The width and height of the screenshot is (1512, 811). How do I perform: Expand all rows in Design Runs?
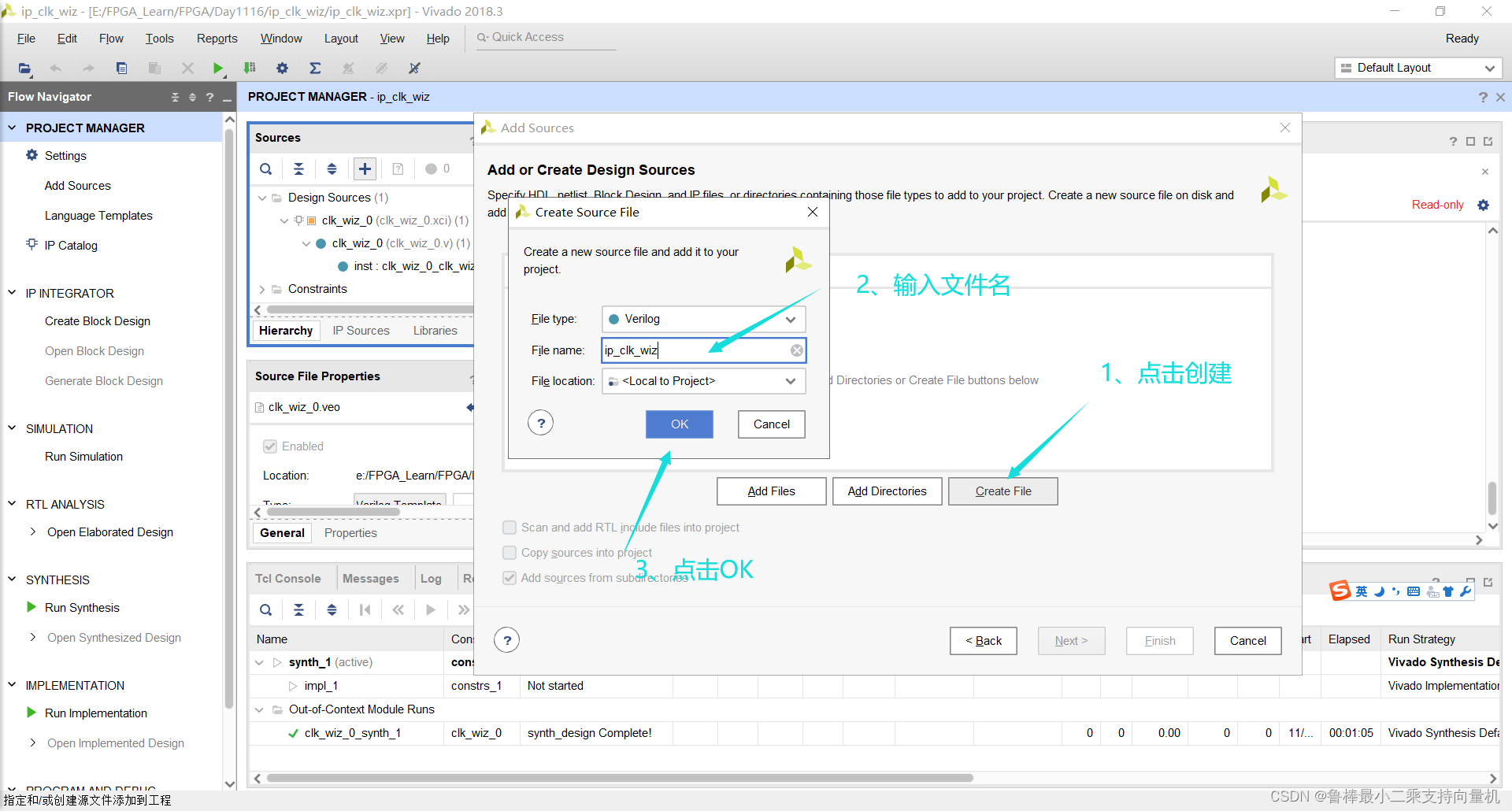point(332,609)
